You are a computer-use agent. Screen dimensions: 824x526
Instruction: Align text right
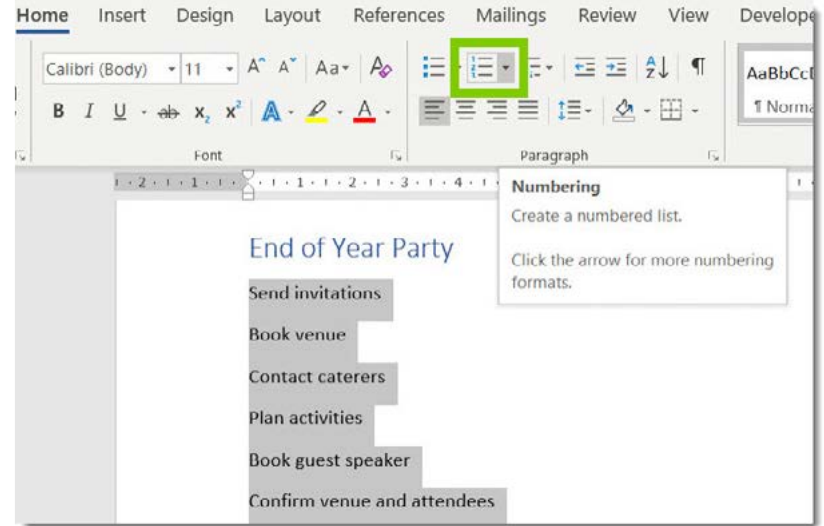click(497, 110)
